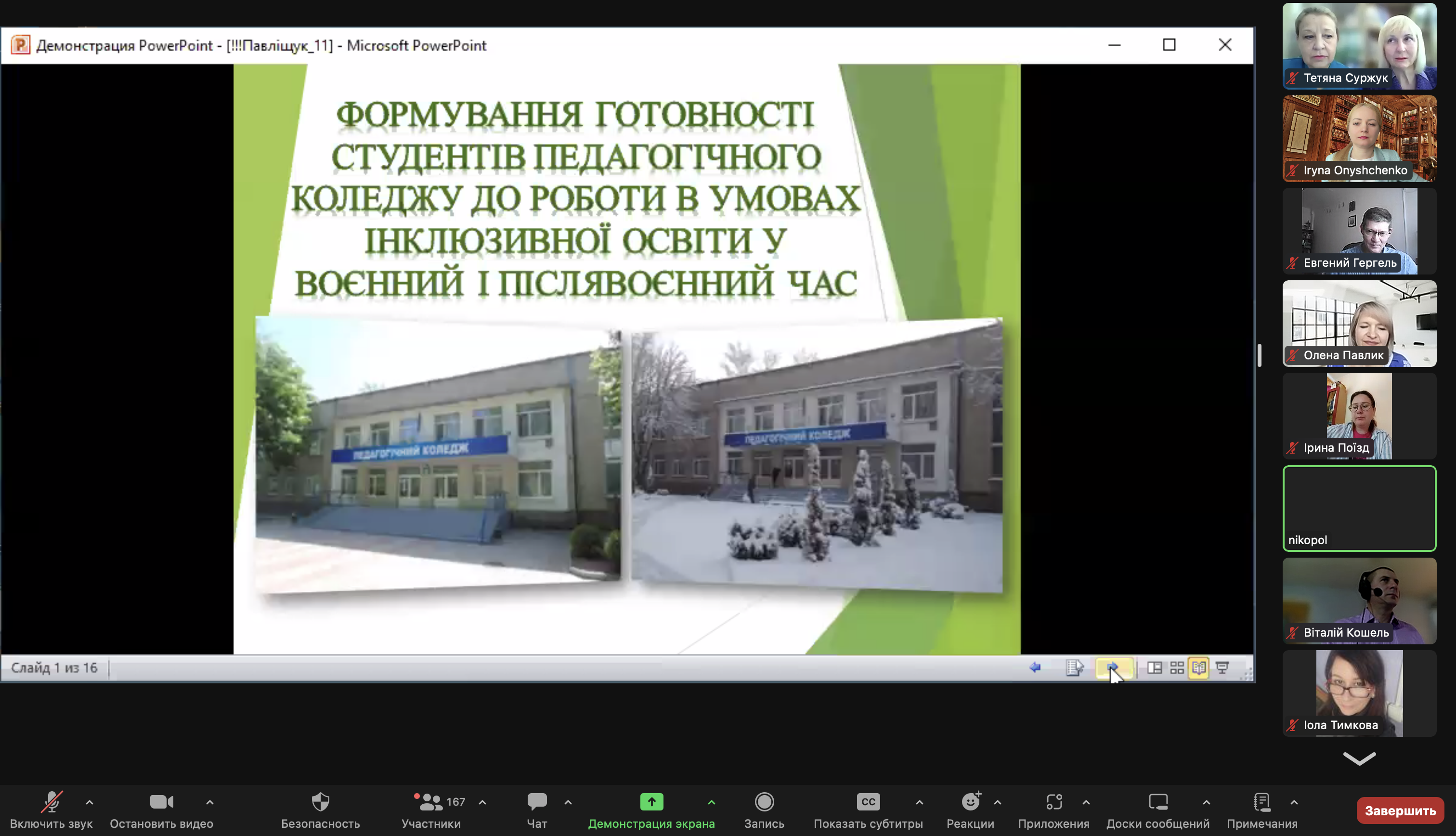Unmute microphone with Включить звук
The height and width of the screenshot is (836, 1456).
click(x=51, y=810)
